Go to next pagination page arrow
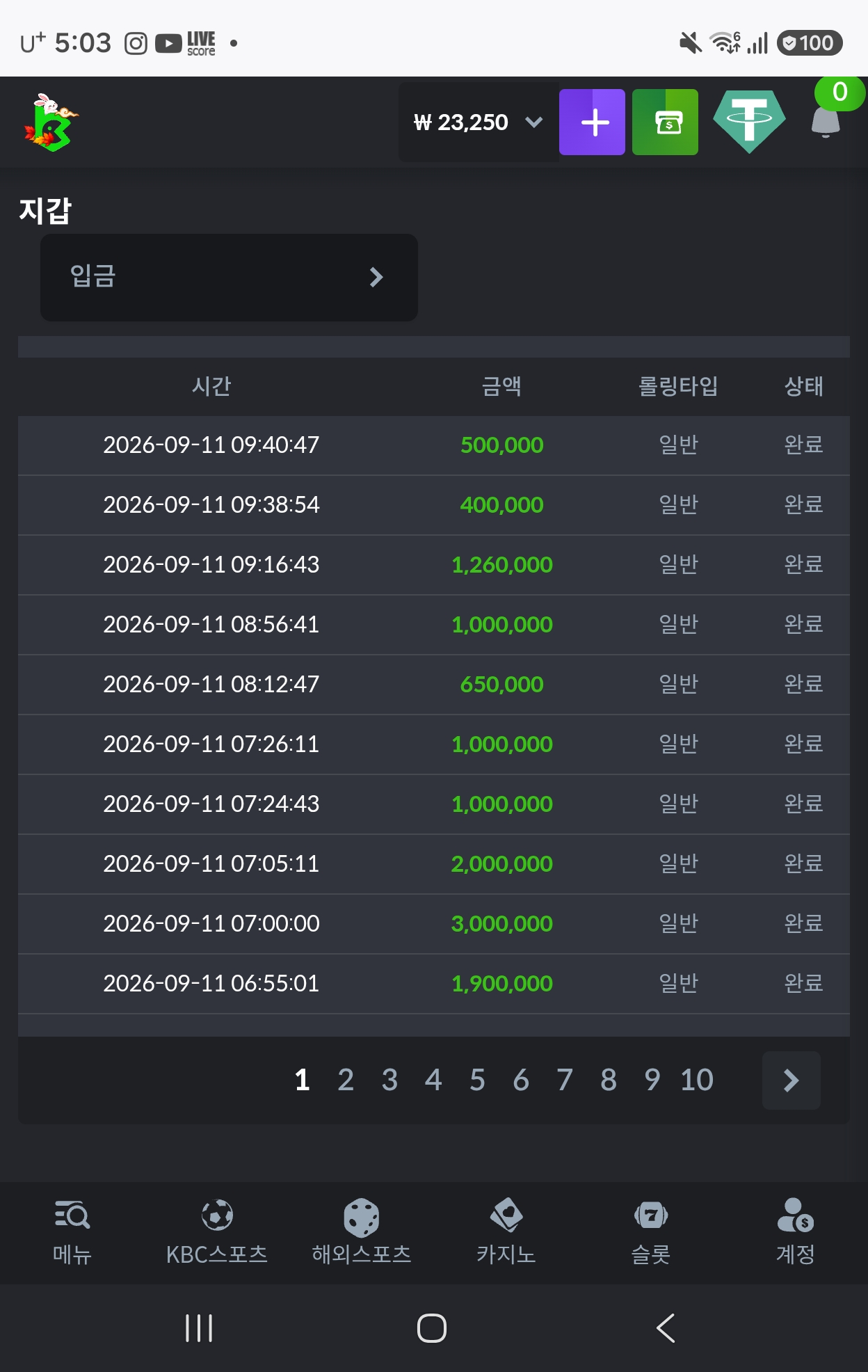The width and height of the screenshot is (868, 1372). pyautogui.click(x=791, y=1080)
